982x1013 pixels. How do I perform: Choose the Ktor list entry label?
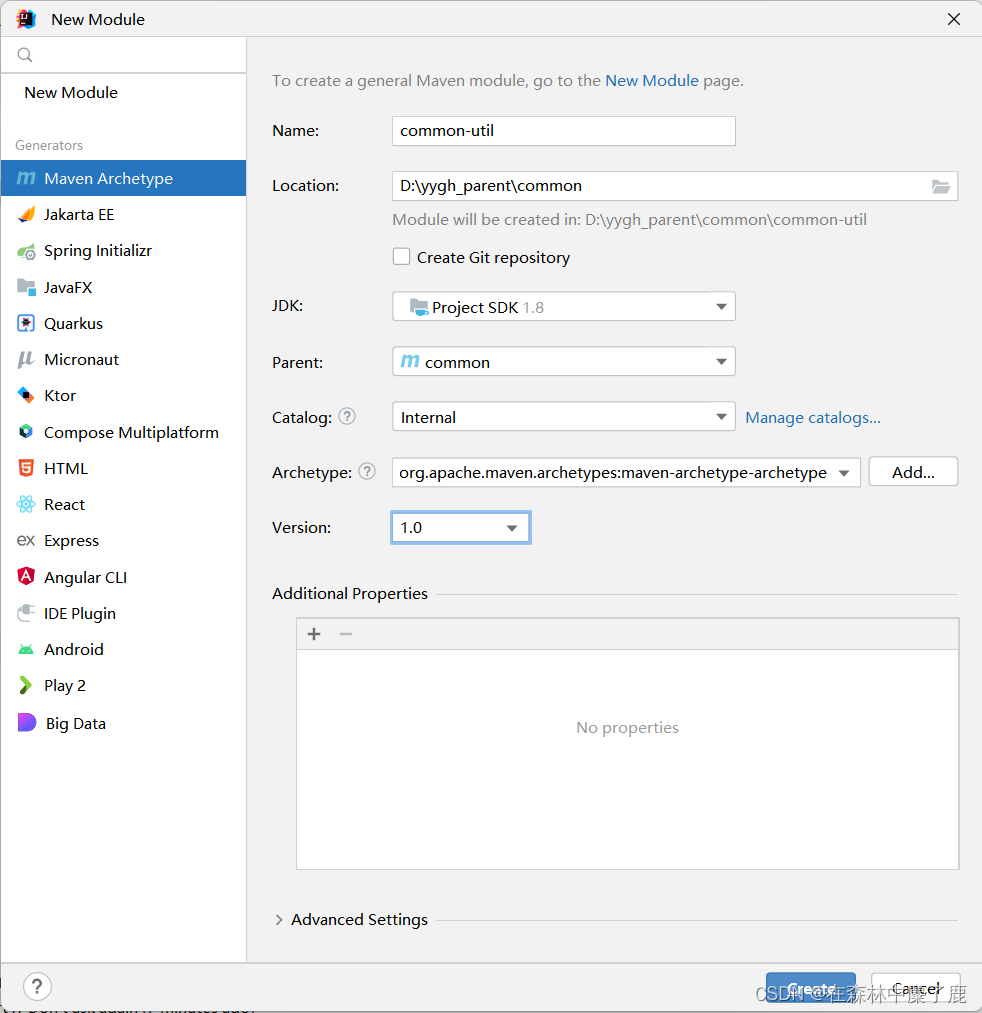click(x=59, y=395)
